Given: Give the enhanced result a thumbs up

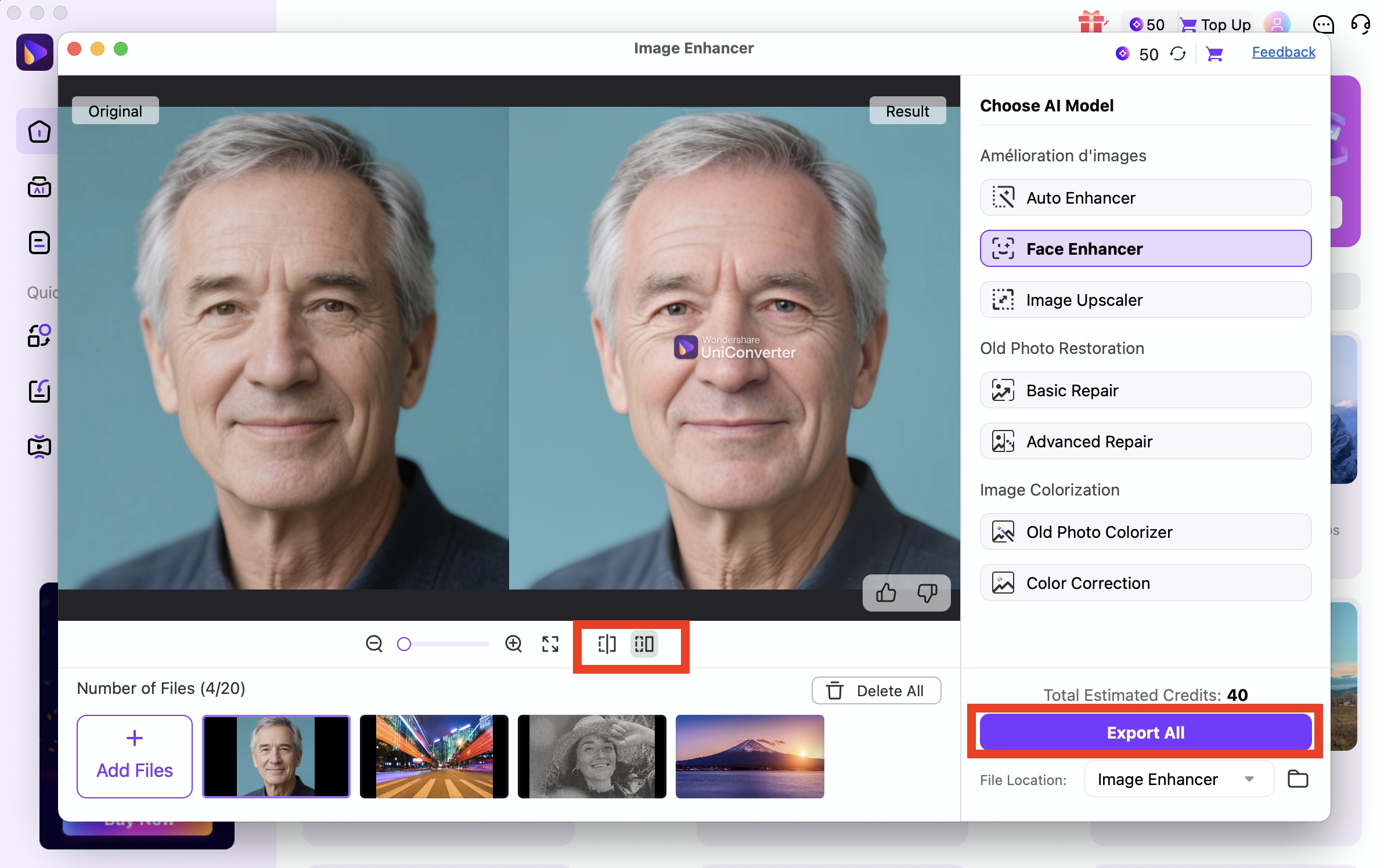Looking at the screenshot, I should click(x=885, y=593).
